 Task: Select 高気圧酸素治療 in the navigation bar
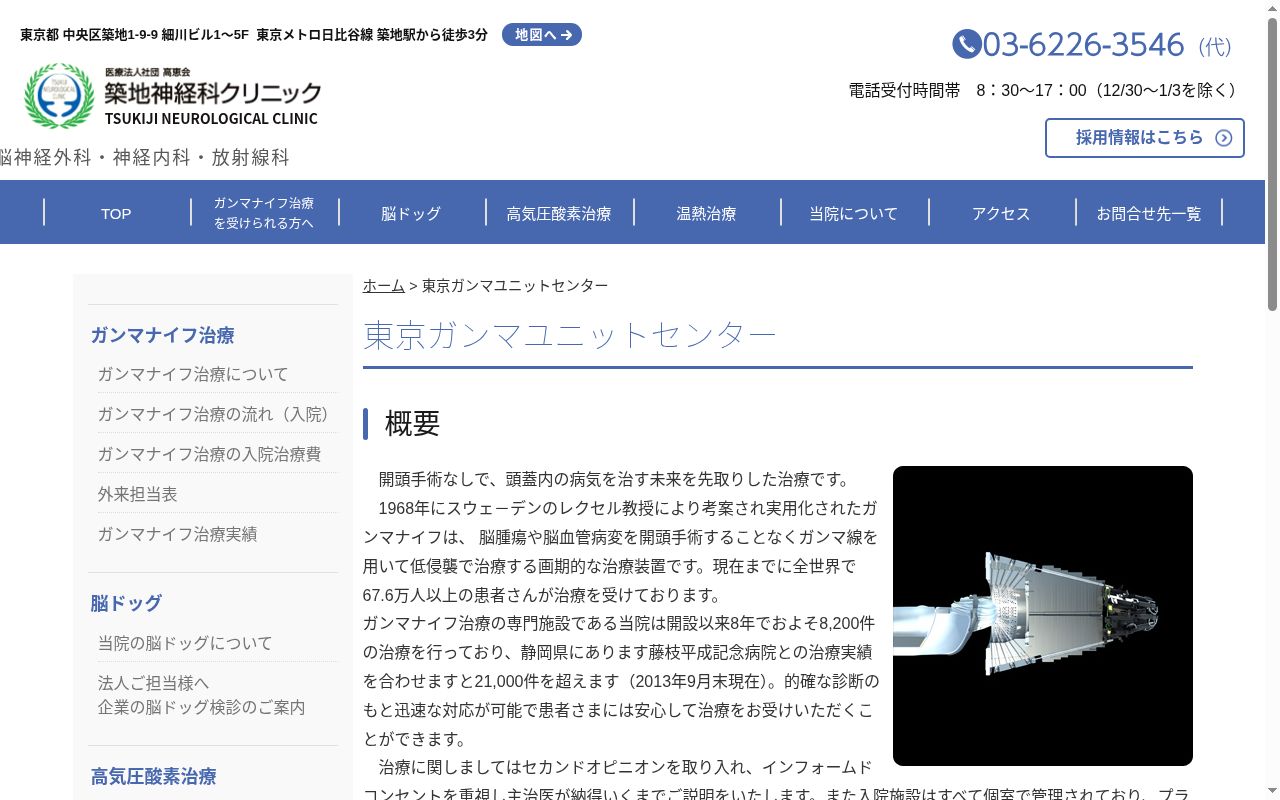tap(559, 213)
